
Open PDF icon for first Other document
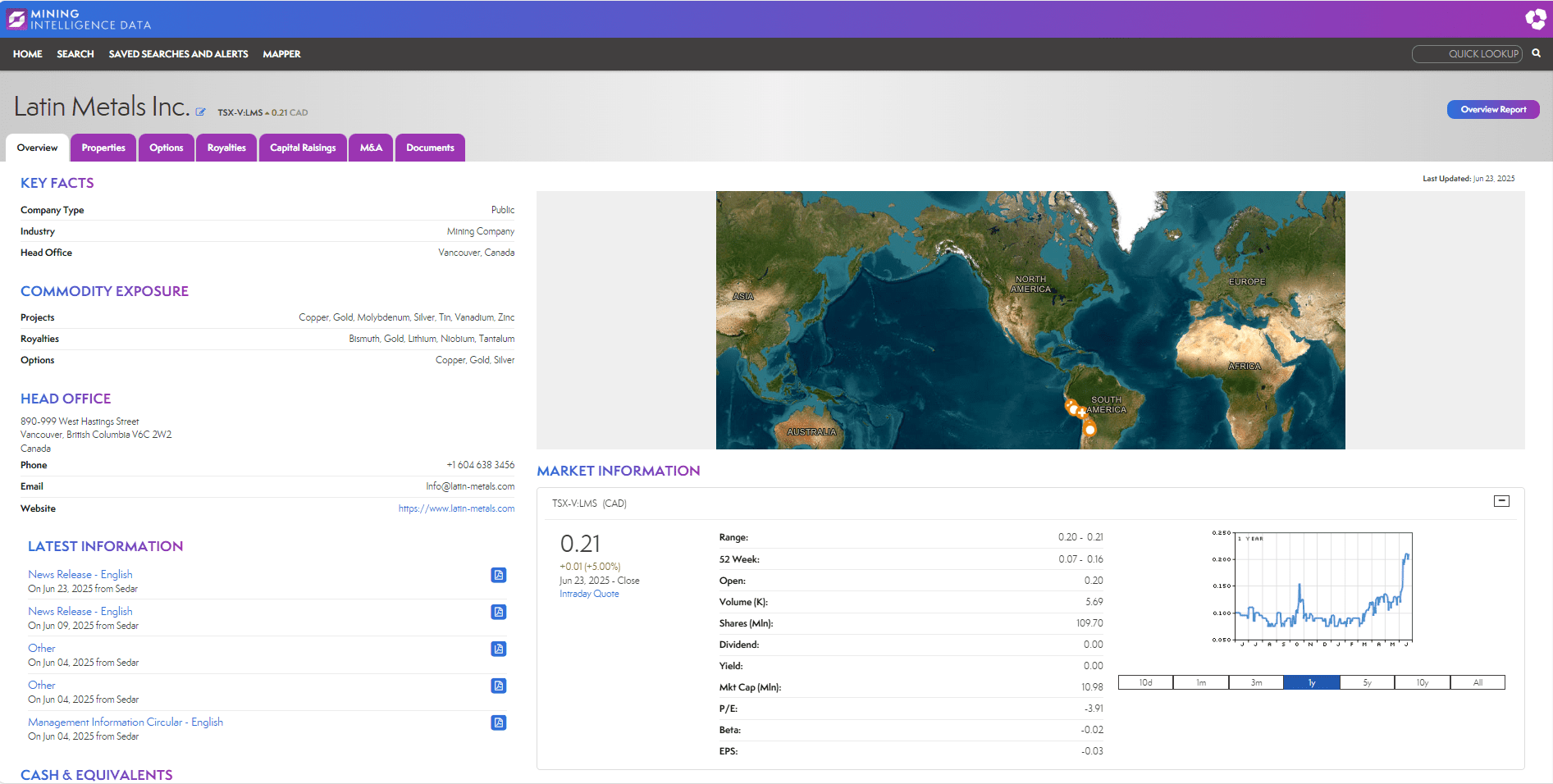point(498,649)
